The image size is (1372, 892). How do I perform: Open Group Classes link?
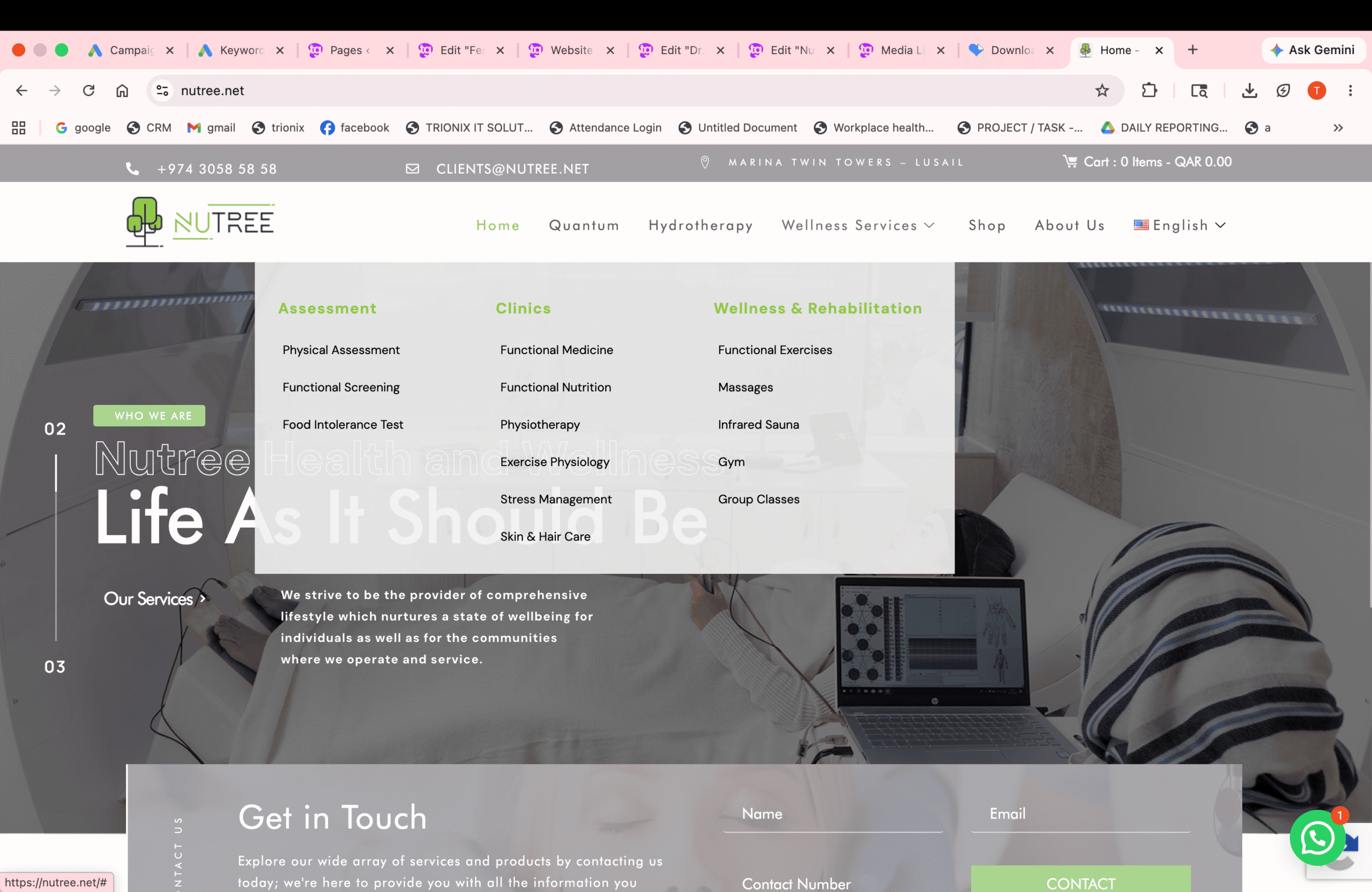point(759,500)
